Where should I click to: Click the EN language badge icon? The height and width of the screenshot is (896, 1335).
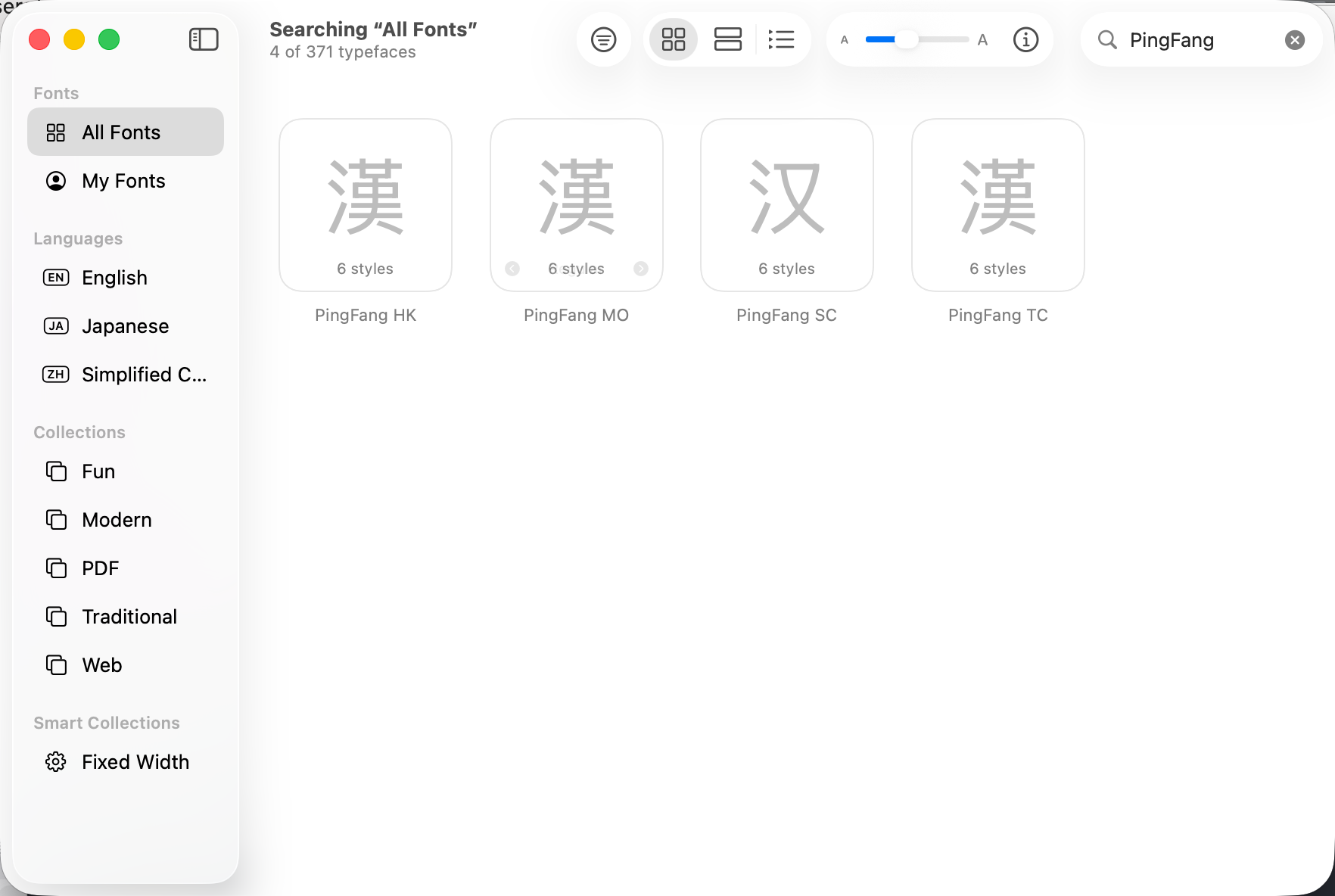56,278
